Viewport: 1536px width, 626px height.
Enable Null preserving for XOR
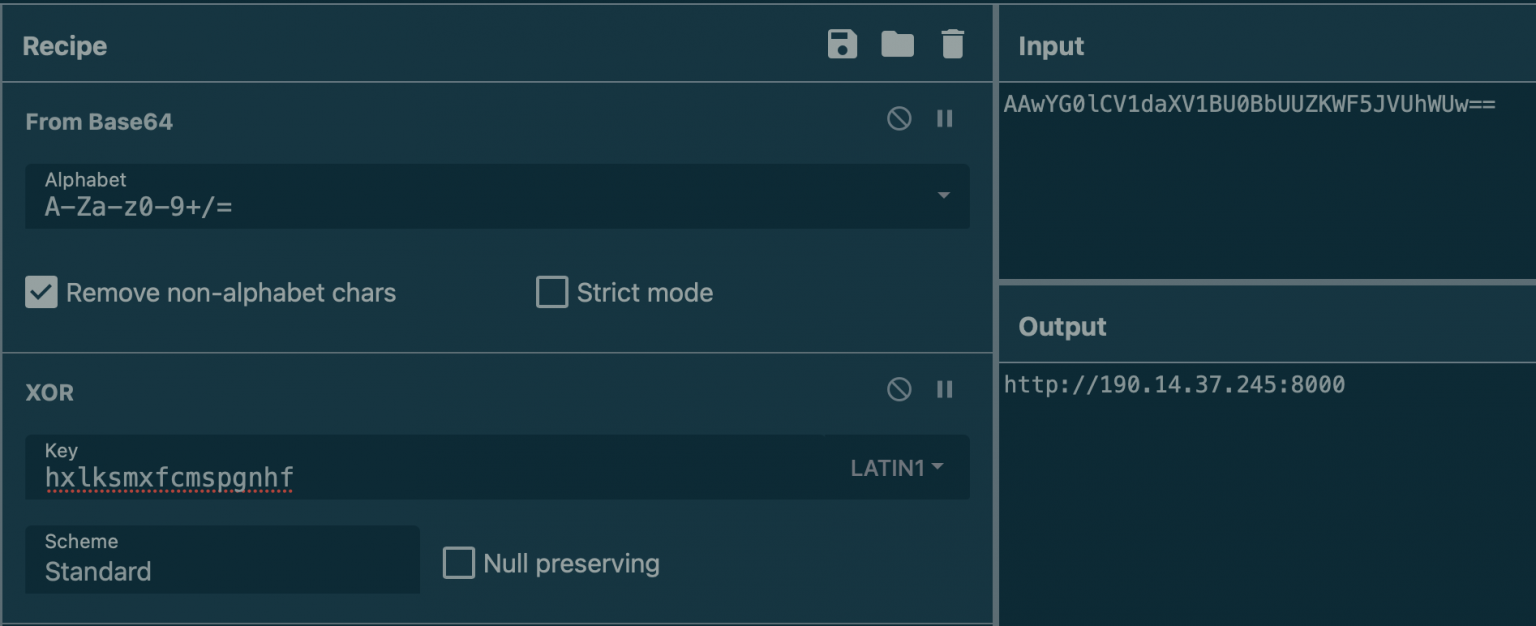(x=458, y=563)
